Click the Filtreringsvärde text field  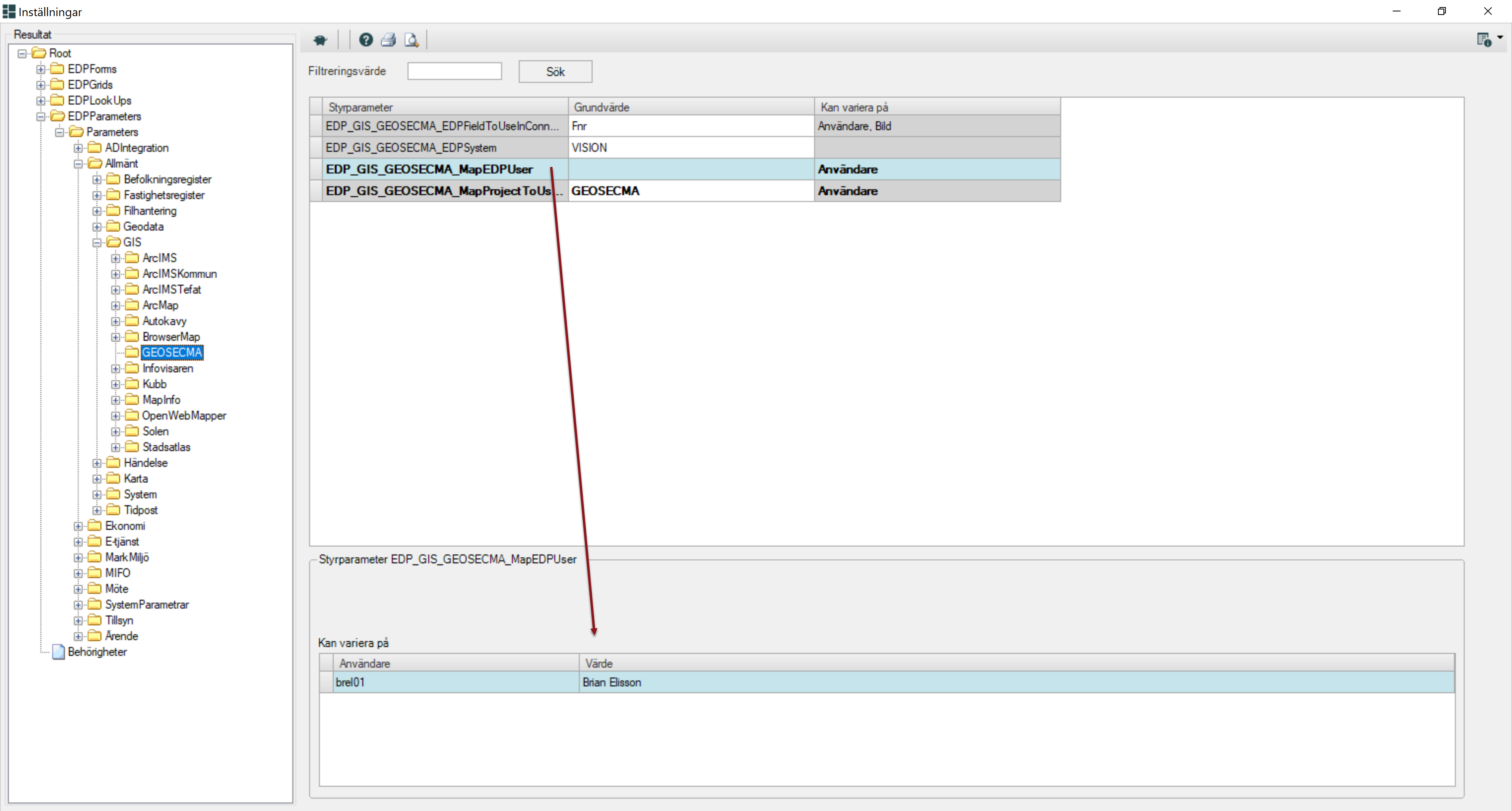(454, 71)
